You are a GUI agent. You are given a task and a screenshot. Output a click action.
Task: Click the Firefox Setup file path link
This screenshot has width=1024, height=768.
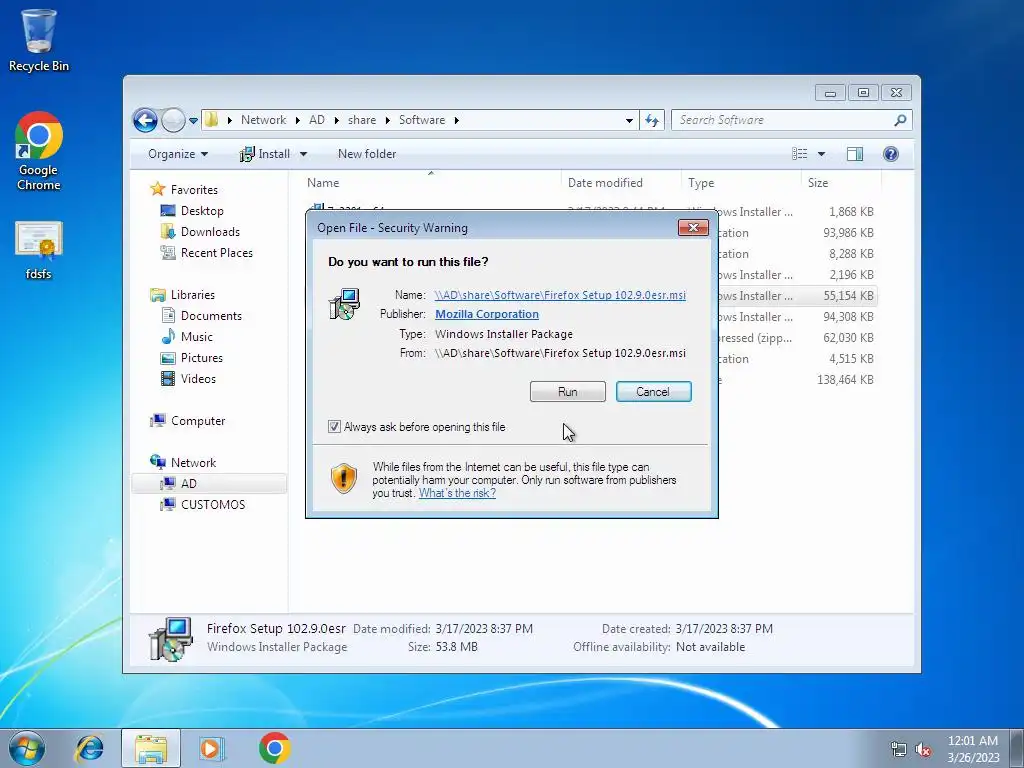coord(560,295)
